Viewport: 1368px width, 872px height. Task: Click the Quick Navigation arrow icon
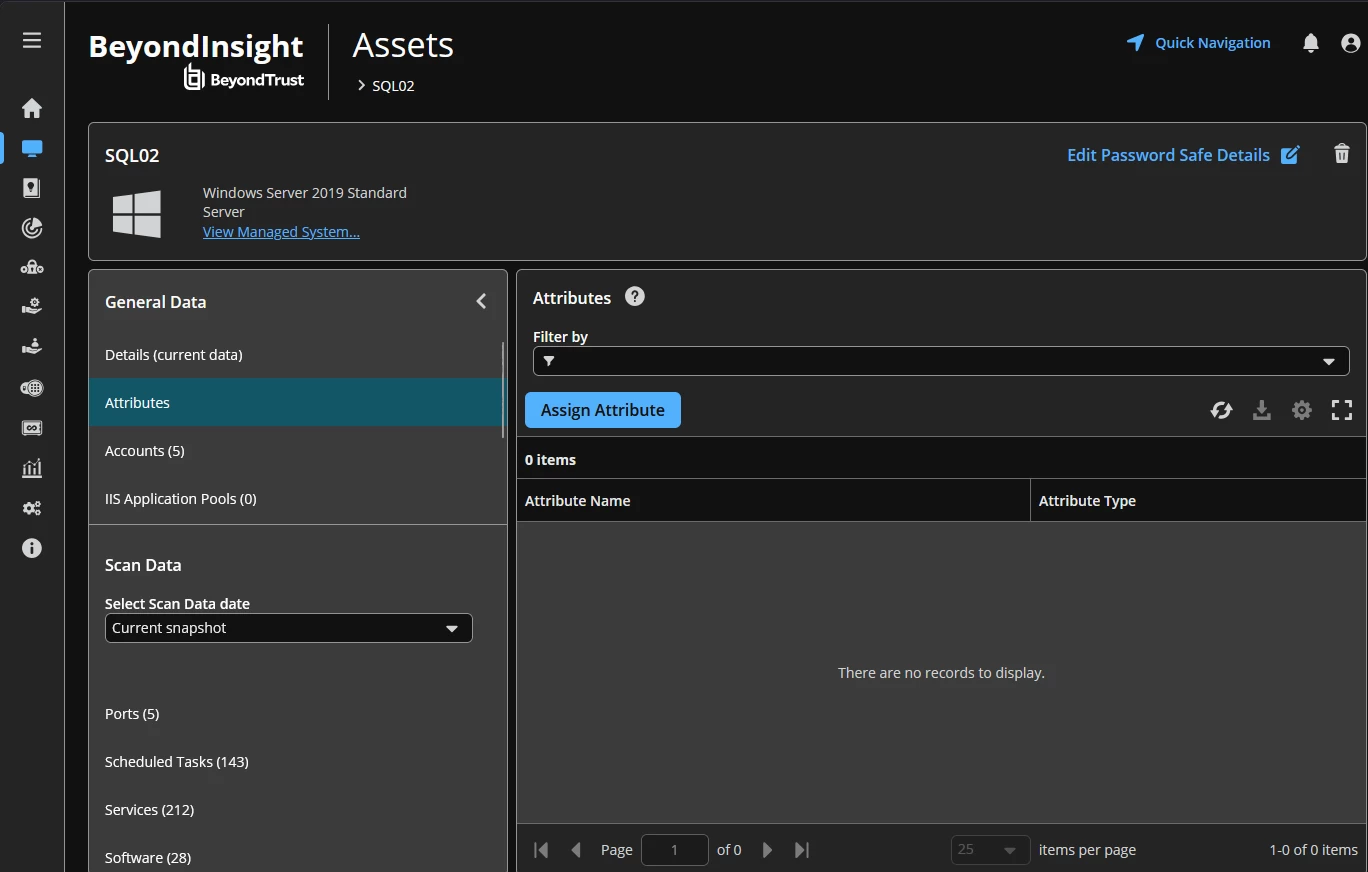click(1135, 42)
